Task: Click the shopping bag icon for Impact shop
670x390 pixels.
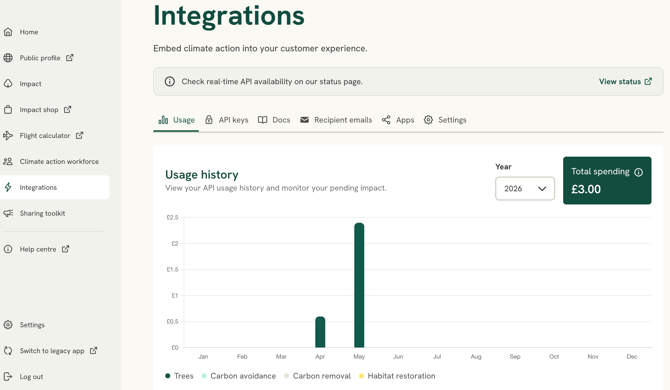Action: click(8, 110)
